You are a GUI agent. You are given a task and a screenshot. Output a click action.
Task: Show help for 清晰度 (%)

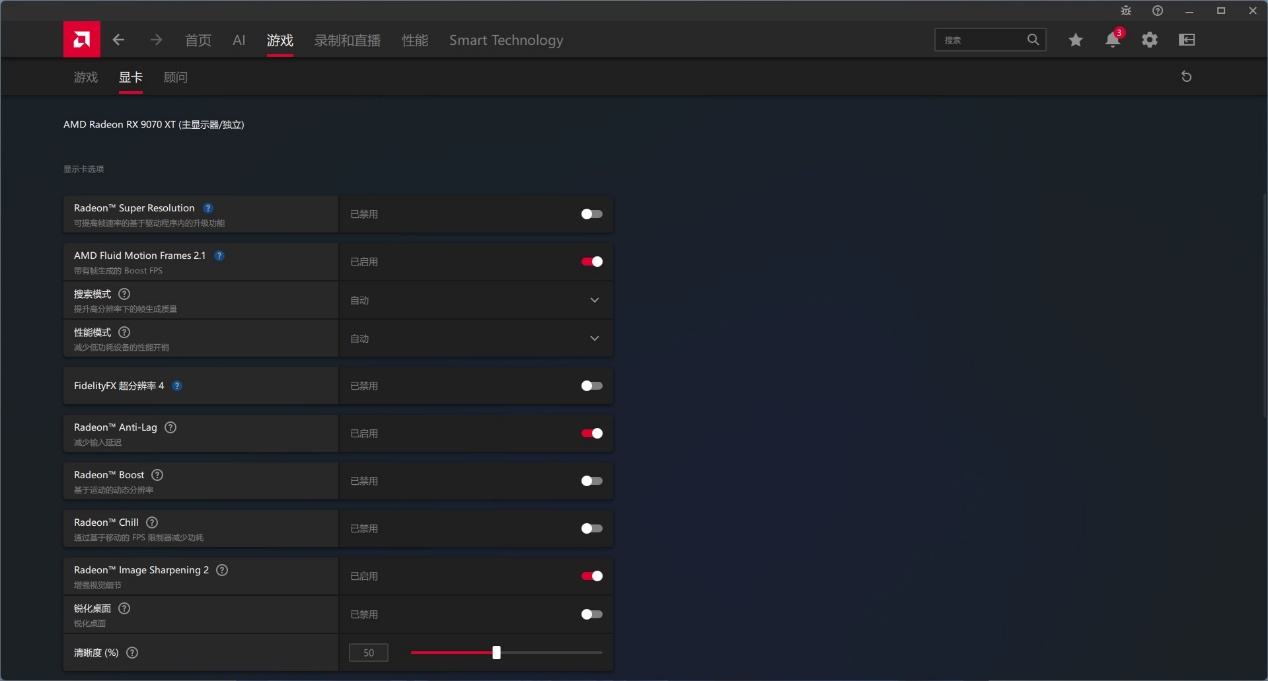tap(132, 652)
